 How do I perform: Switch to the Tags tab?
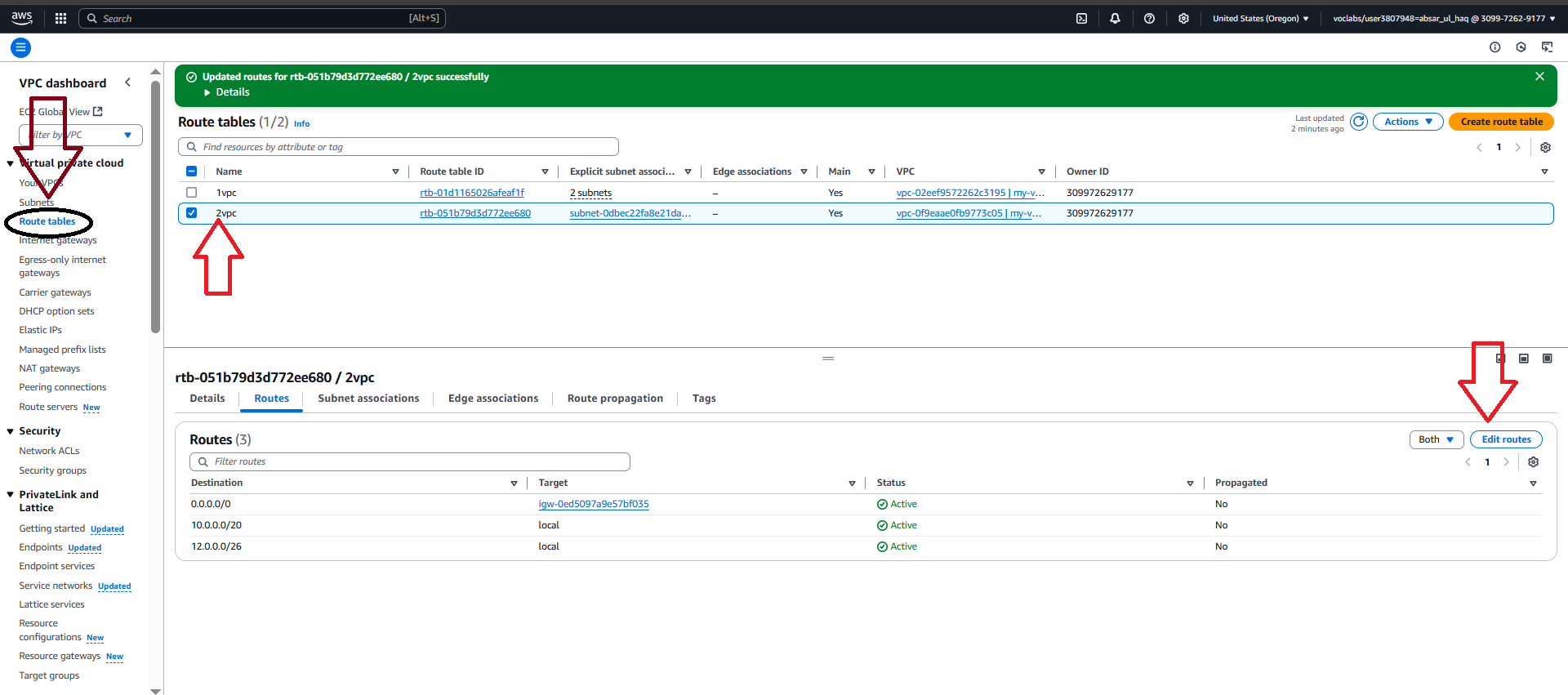point(704,399)
